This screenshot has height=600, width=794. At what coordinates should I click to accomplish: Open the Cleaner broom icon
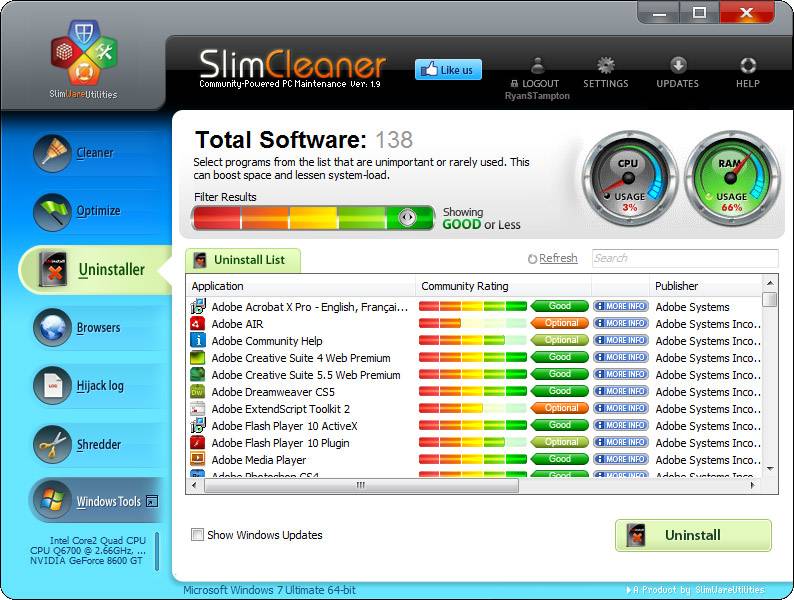click(x=52, y=153)
